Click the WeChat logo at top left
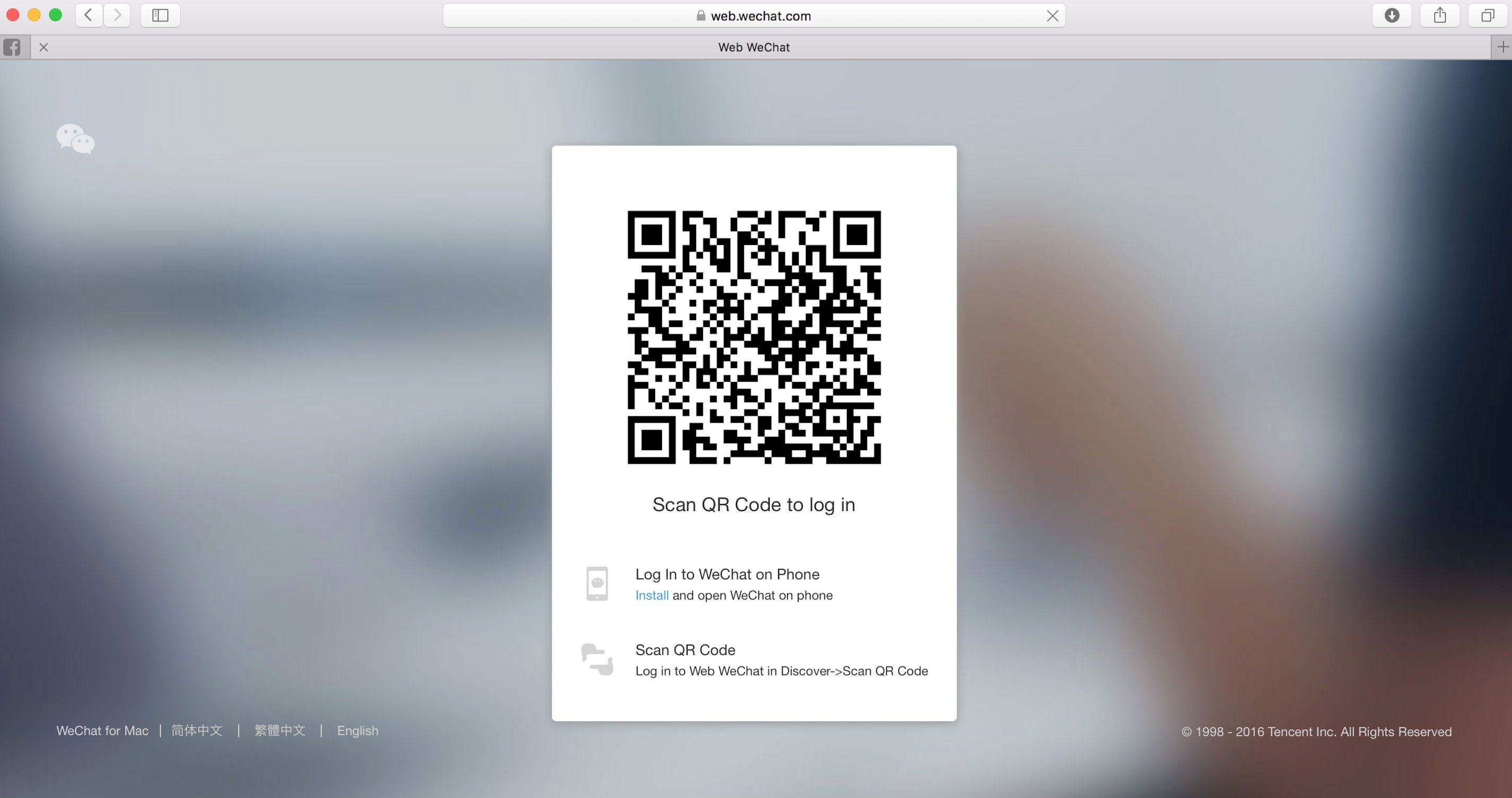 point(76,139)
